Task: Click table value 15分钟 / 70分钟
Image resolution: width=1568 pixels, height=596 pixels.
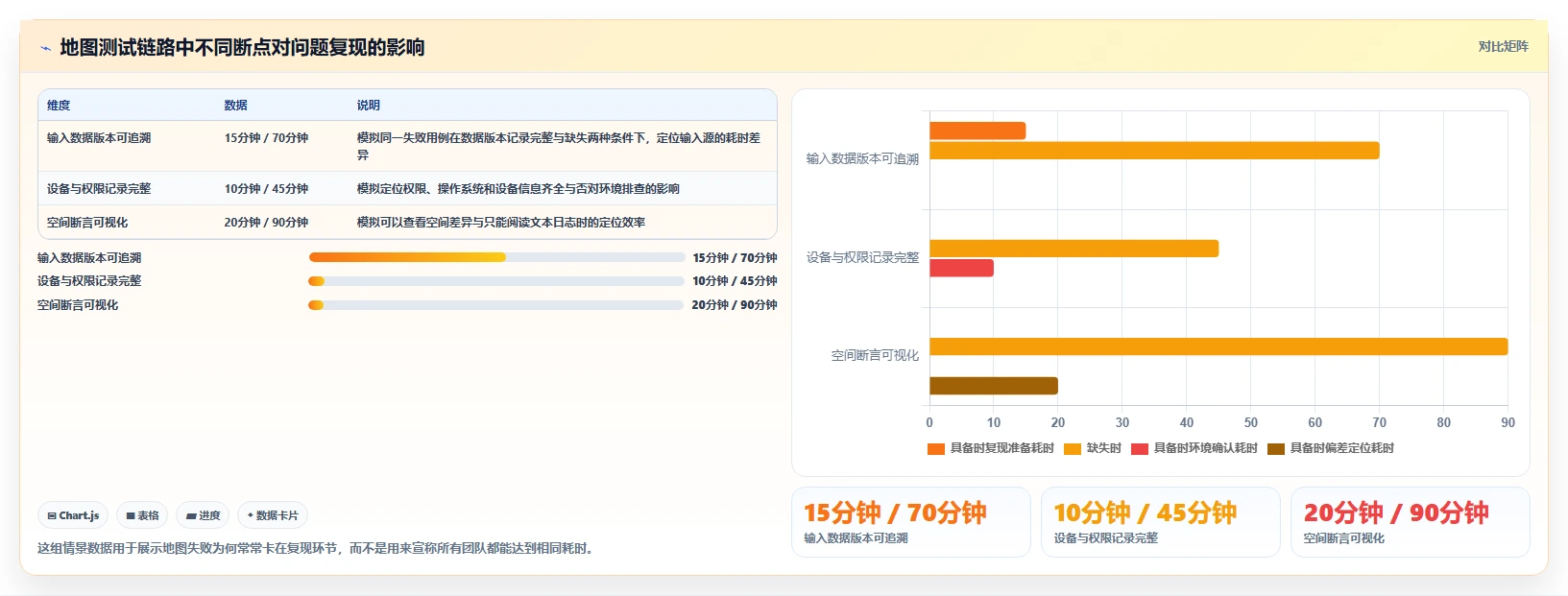Action: (x=266, y=138)
